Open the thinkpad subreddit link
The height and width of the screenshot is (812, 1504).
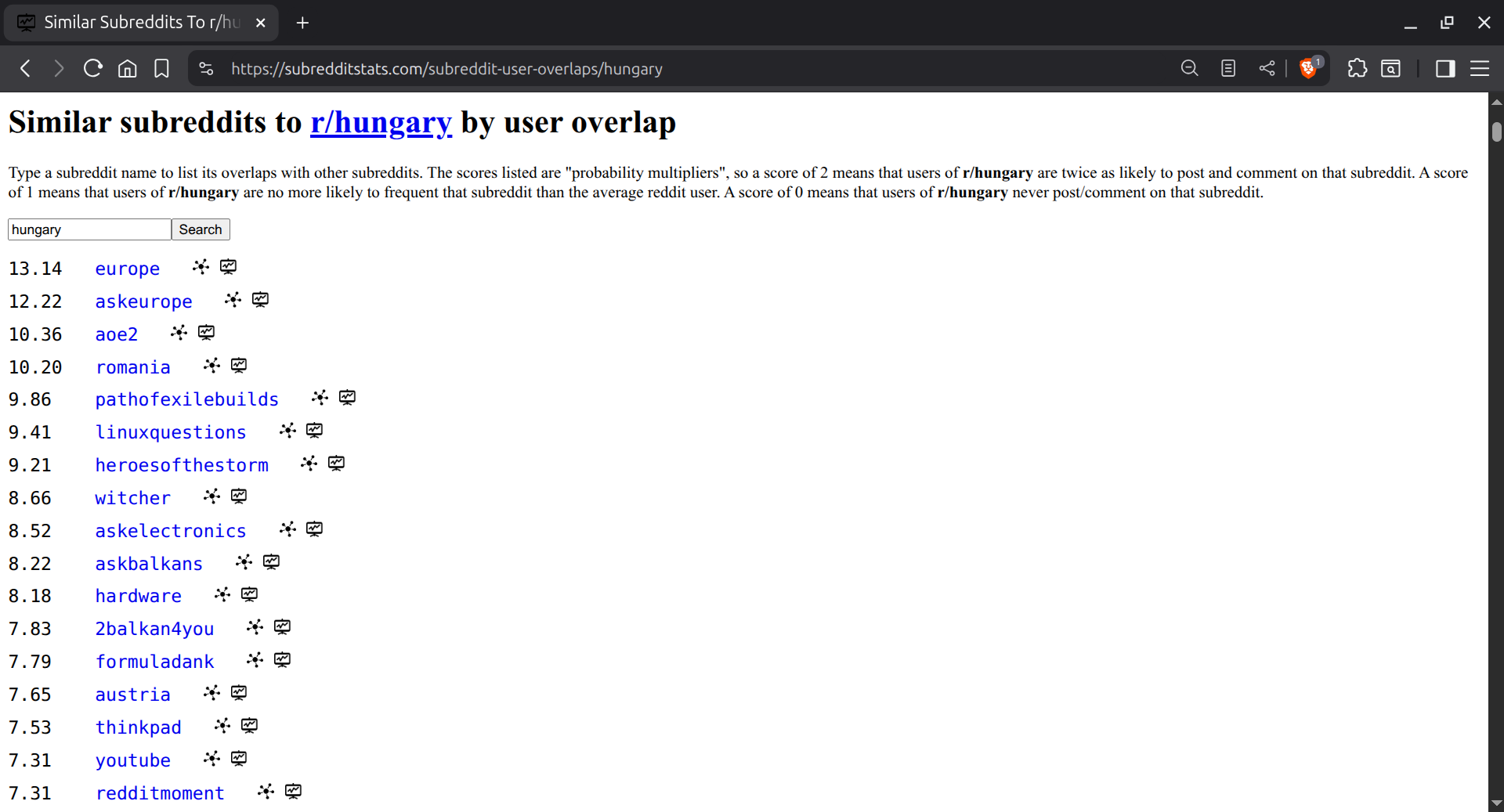pos(139,727)
